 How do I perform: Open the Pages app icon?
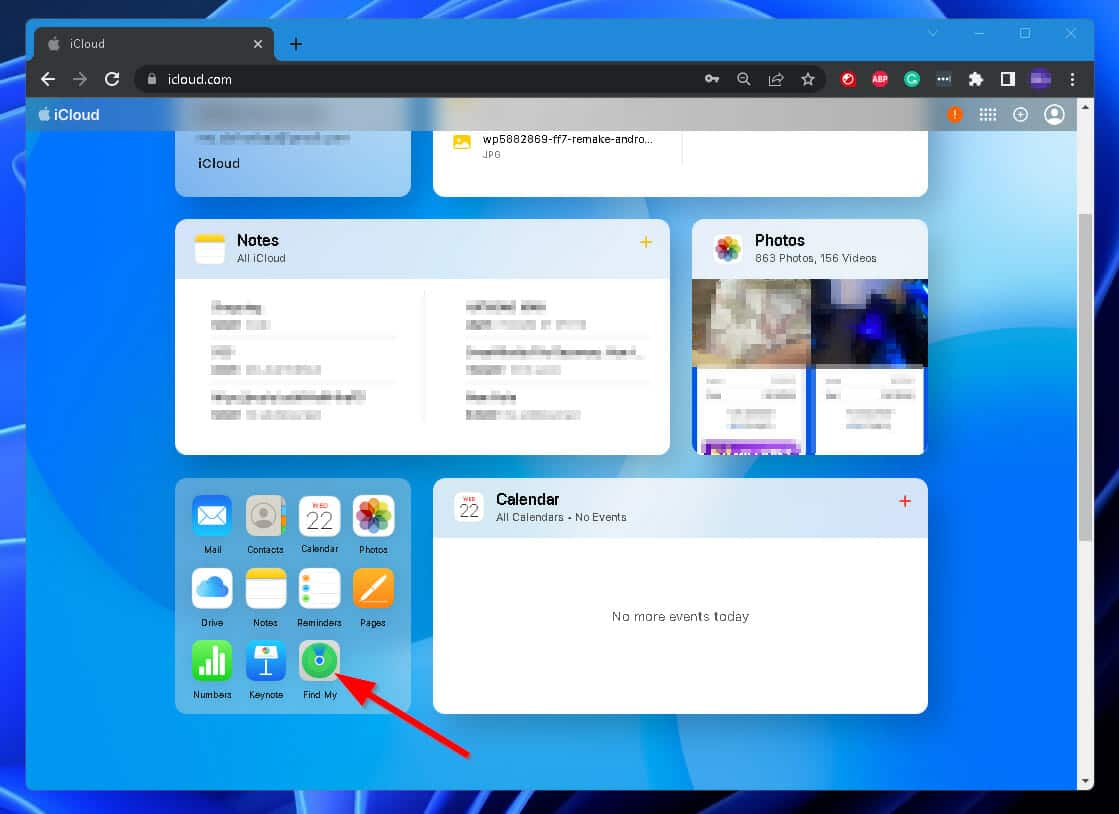tap(373, 588)
